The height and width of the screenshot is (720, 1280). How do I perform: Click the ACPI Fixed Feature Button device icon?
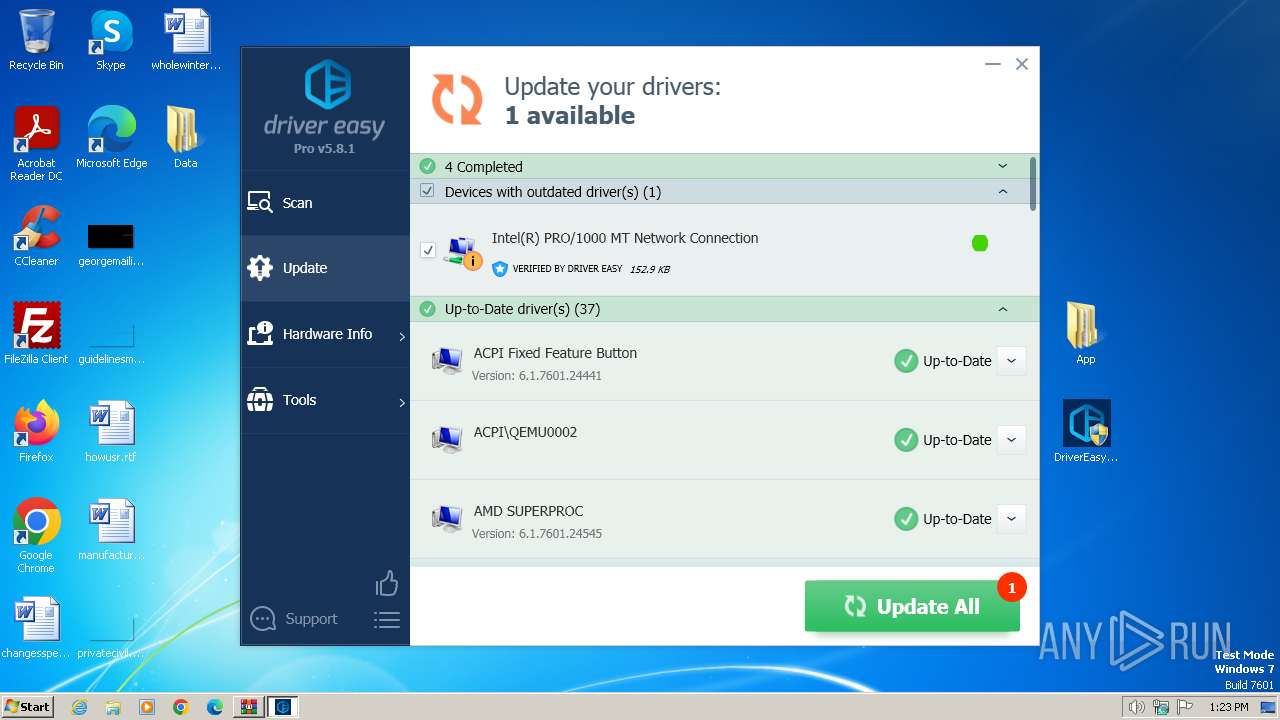446,361
